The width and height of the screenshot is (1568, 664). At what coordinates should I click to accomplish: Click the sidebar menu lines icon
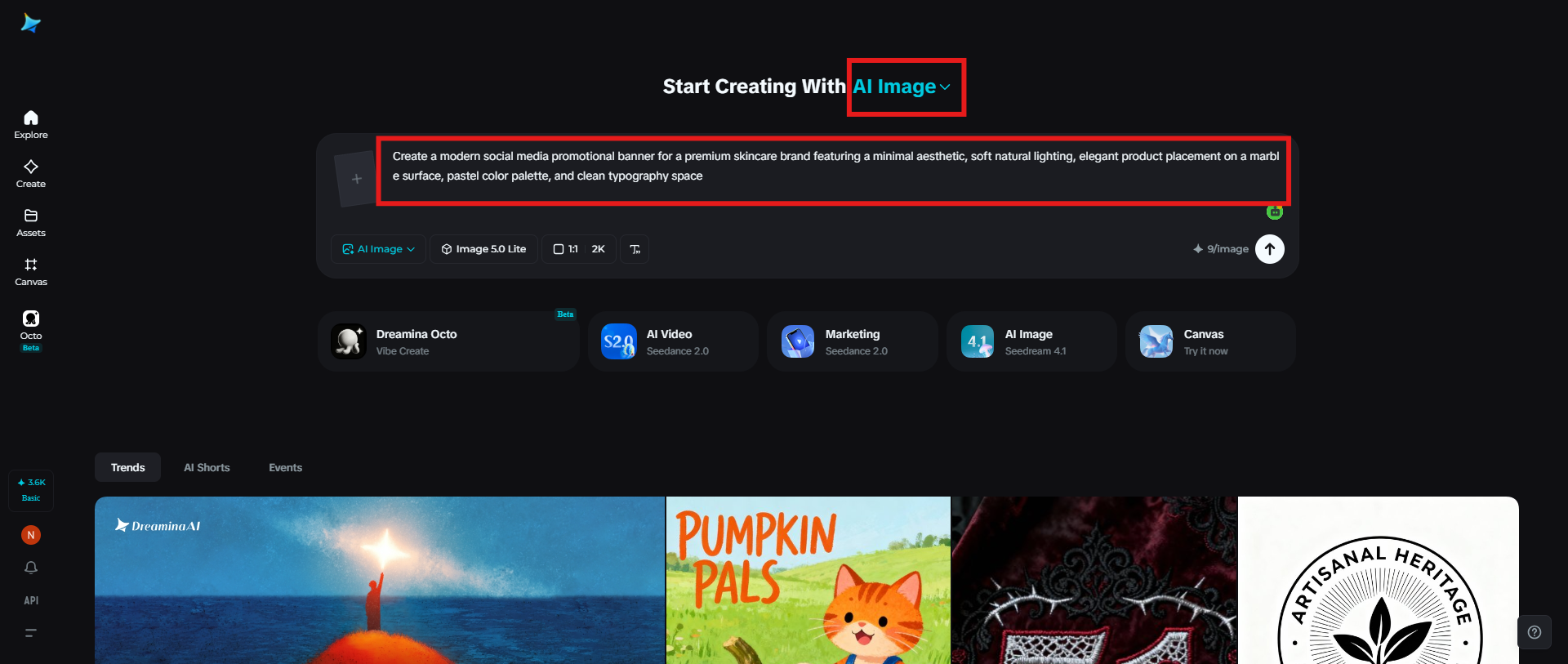tap(31, 633)
